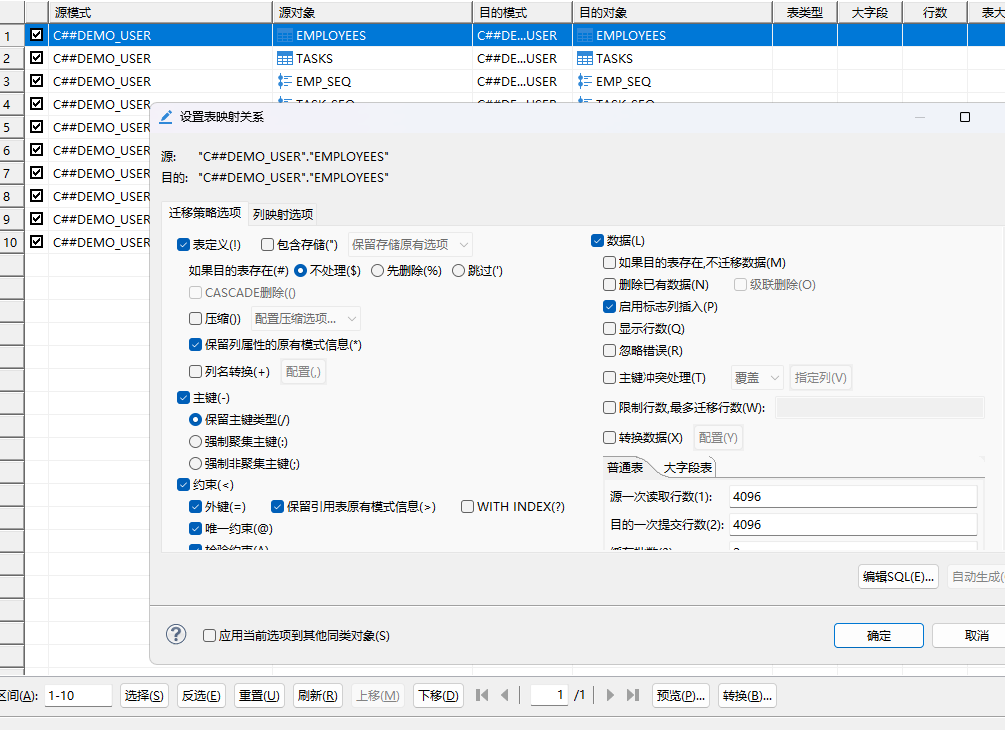The width and height of the screenshot is (1005, 730).
Task: Click the next-page arrow icon
Action: pyautogui.click(x=610, y=695)
